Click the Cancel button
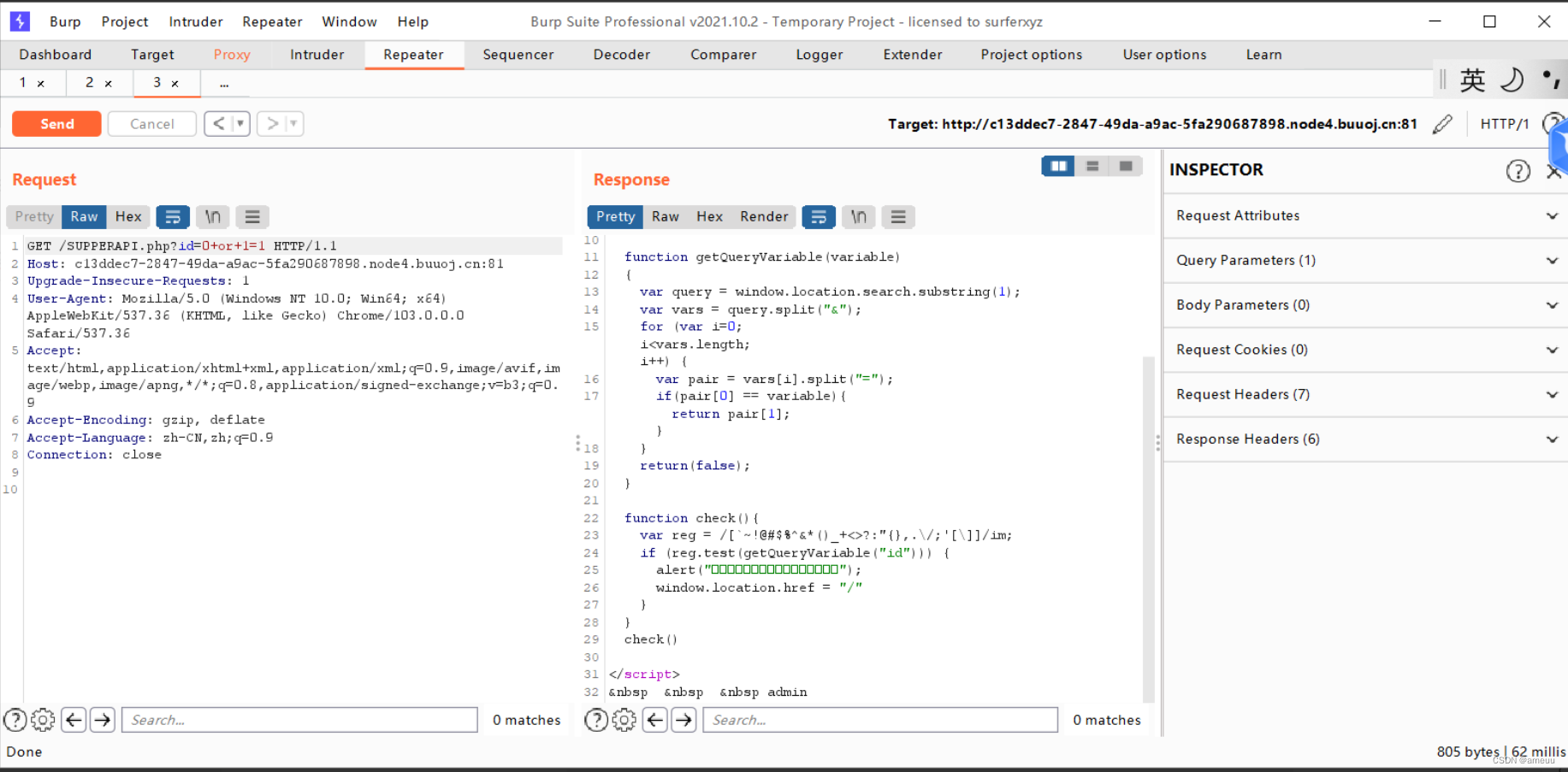The height and width of the screenshot is (772, 1568). pos(152,124)
